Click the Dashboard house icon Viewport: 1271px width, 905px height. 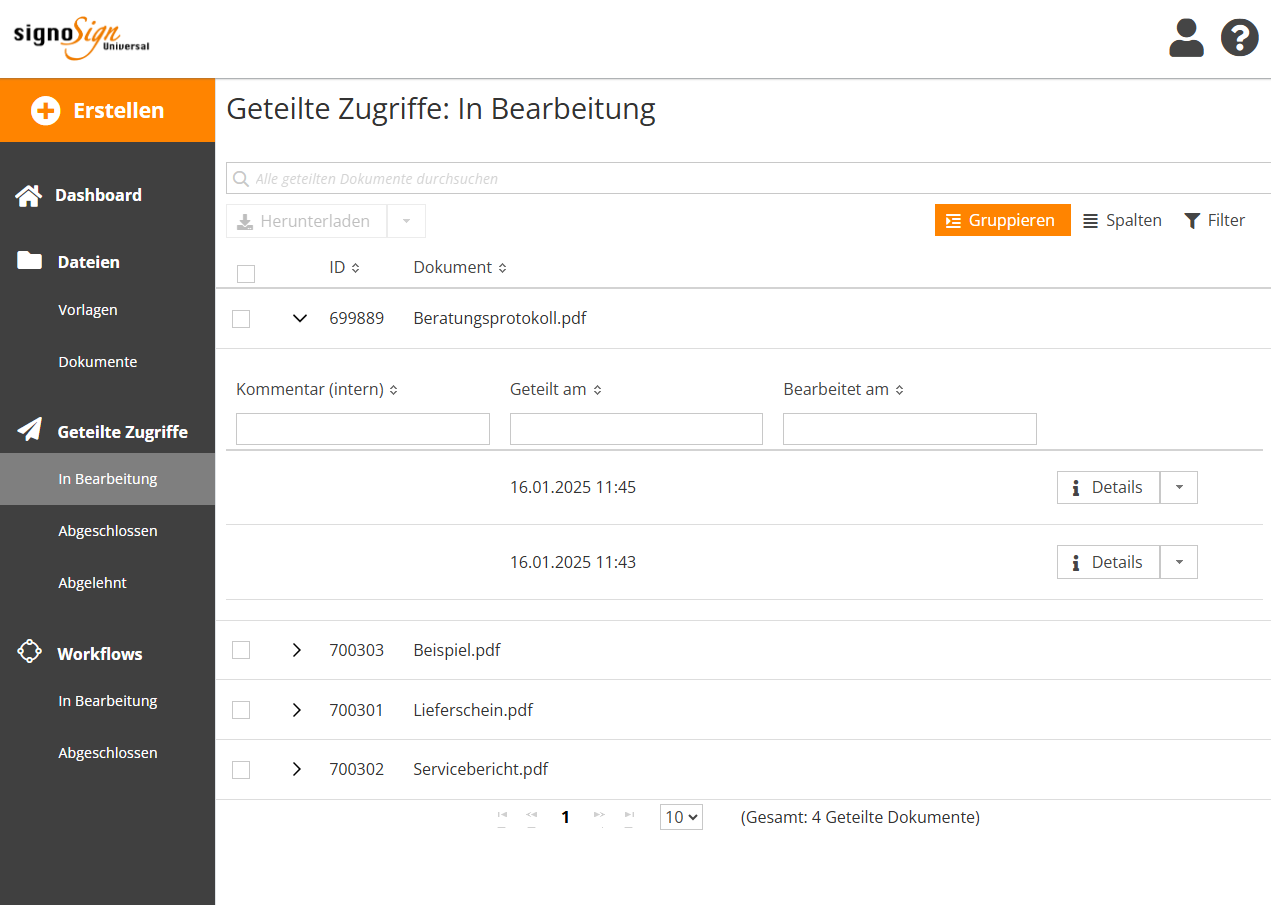pos(29,196)
